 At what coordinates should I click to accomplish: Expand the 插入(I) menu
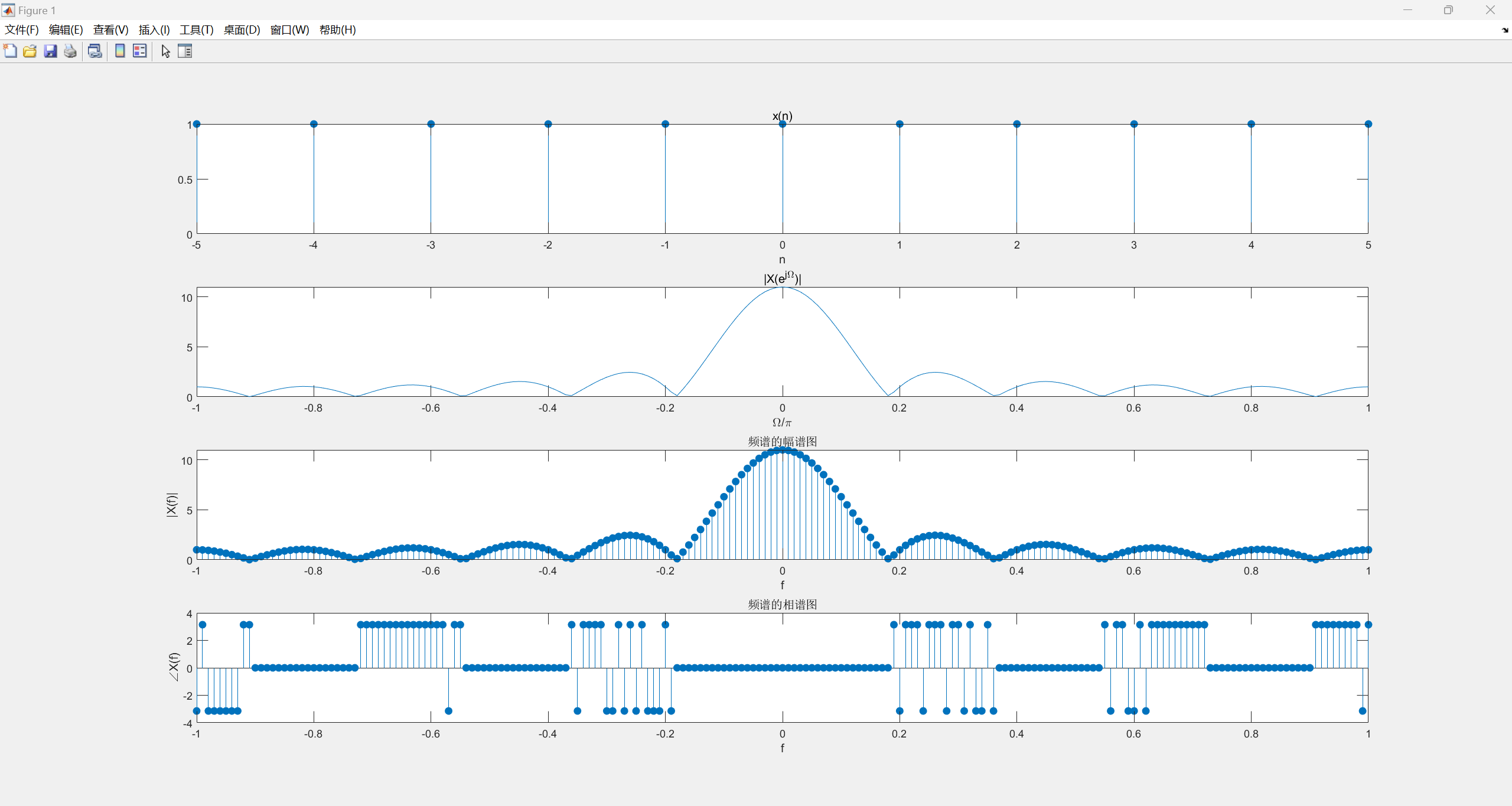click(154, 30)
